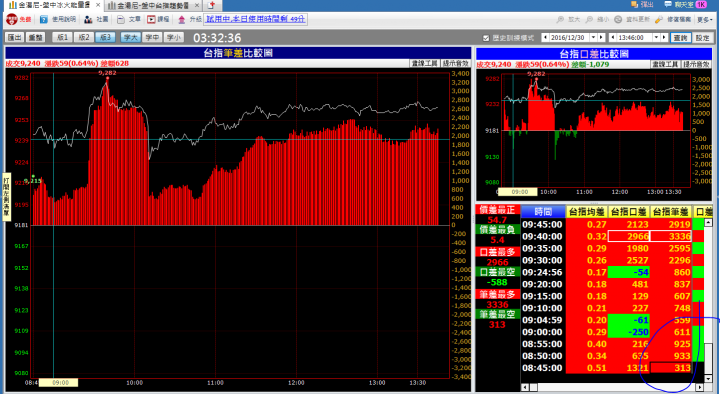Image resolution: width=720 pixels, height=394 pixels.
Task: Select the 08:45:00 row
Action: 613,368
